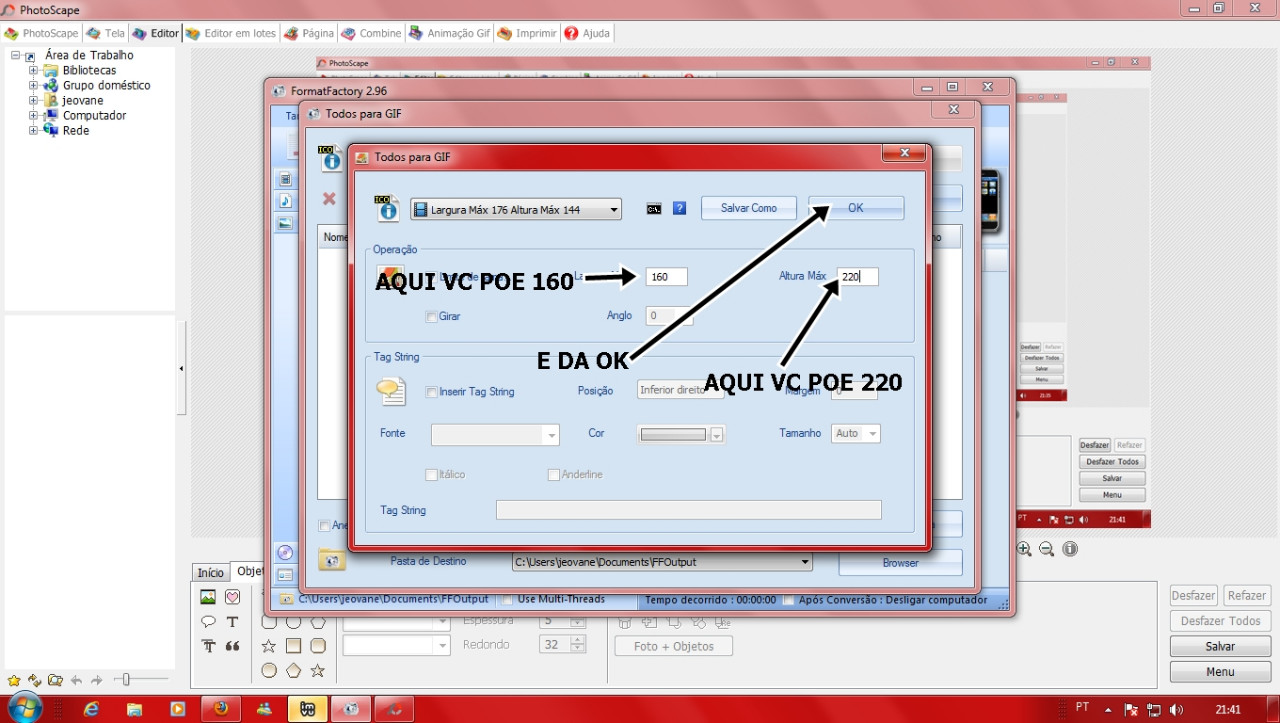Add a photo object using picture icon
1280x723 pixels.
pos(208,597)
